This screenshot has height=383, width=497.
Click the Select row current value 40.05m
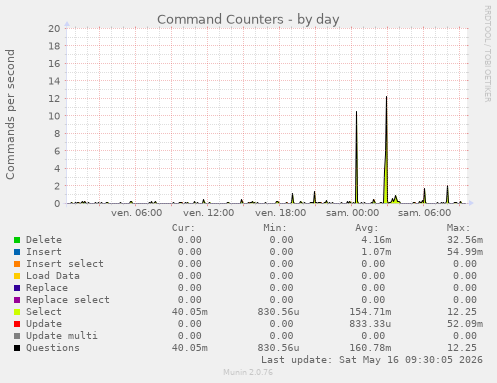[190, 312]
